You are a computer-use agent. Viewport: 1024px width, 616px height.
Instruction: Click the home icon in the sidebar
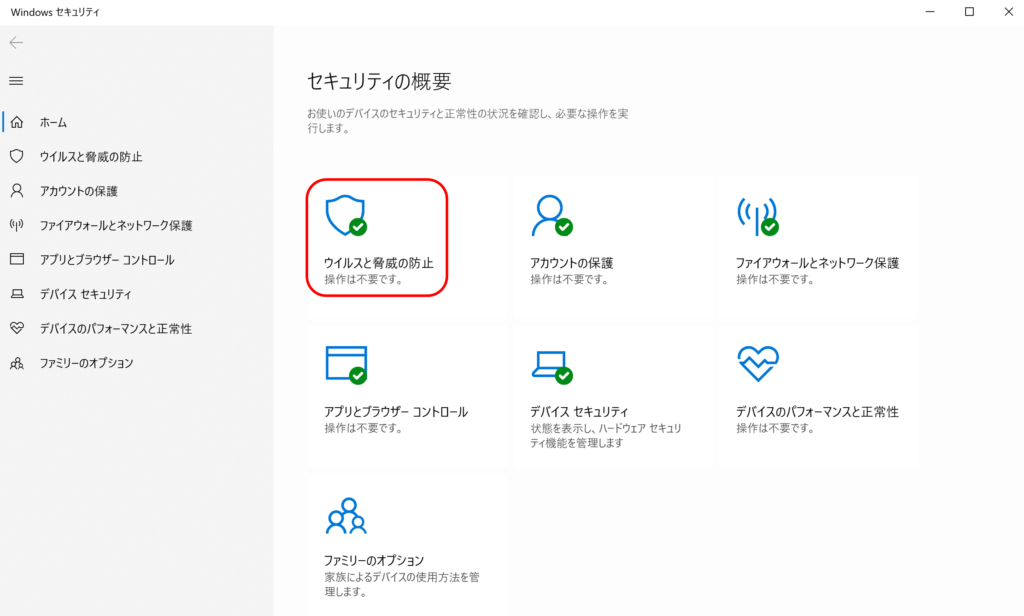pyautogui.click(x=17, y=122)
